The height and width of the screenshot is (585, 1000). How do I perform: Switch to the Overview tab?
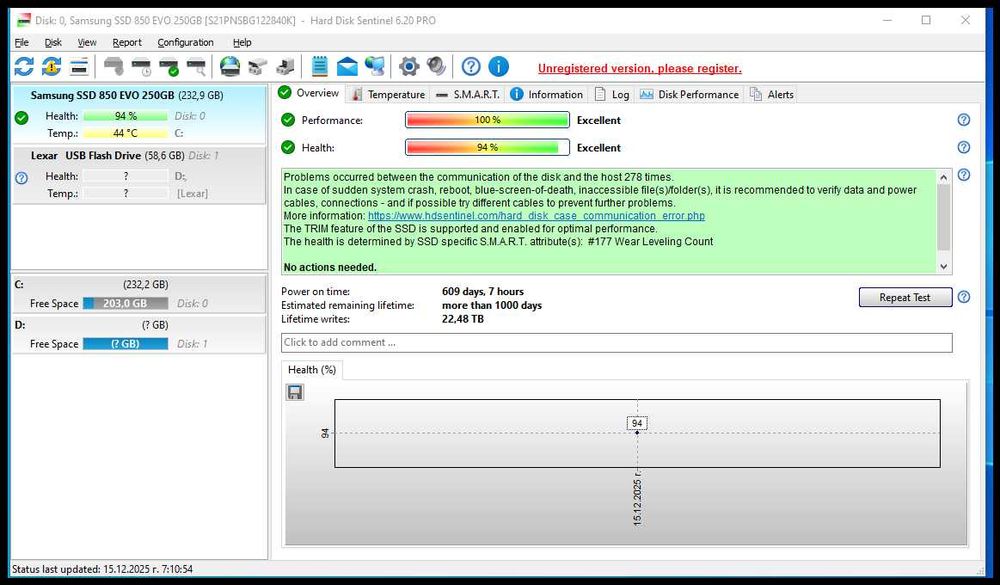tap(309, 93)
